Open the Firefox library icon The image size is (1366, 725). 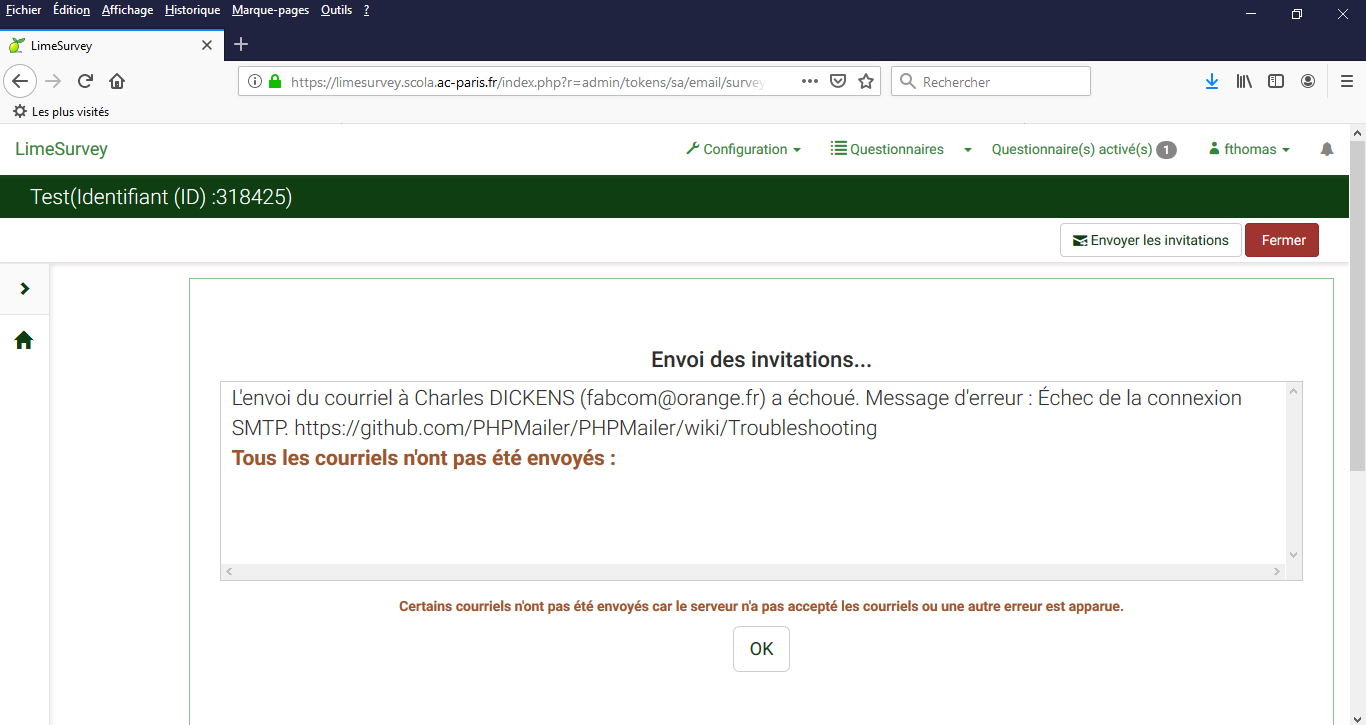tap(1244, 82)
